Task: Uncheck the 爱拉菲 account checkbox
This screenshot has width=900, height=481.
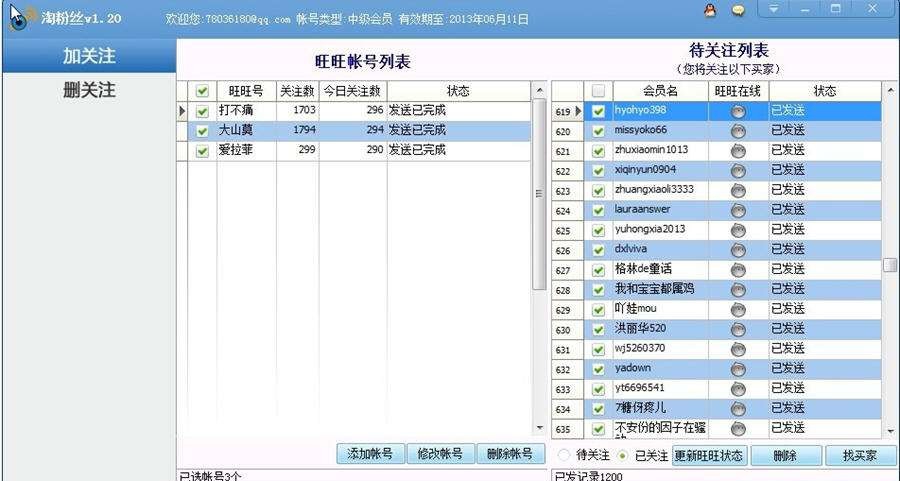Action: pos(202,151)
